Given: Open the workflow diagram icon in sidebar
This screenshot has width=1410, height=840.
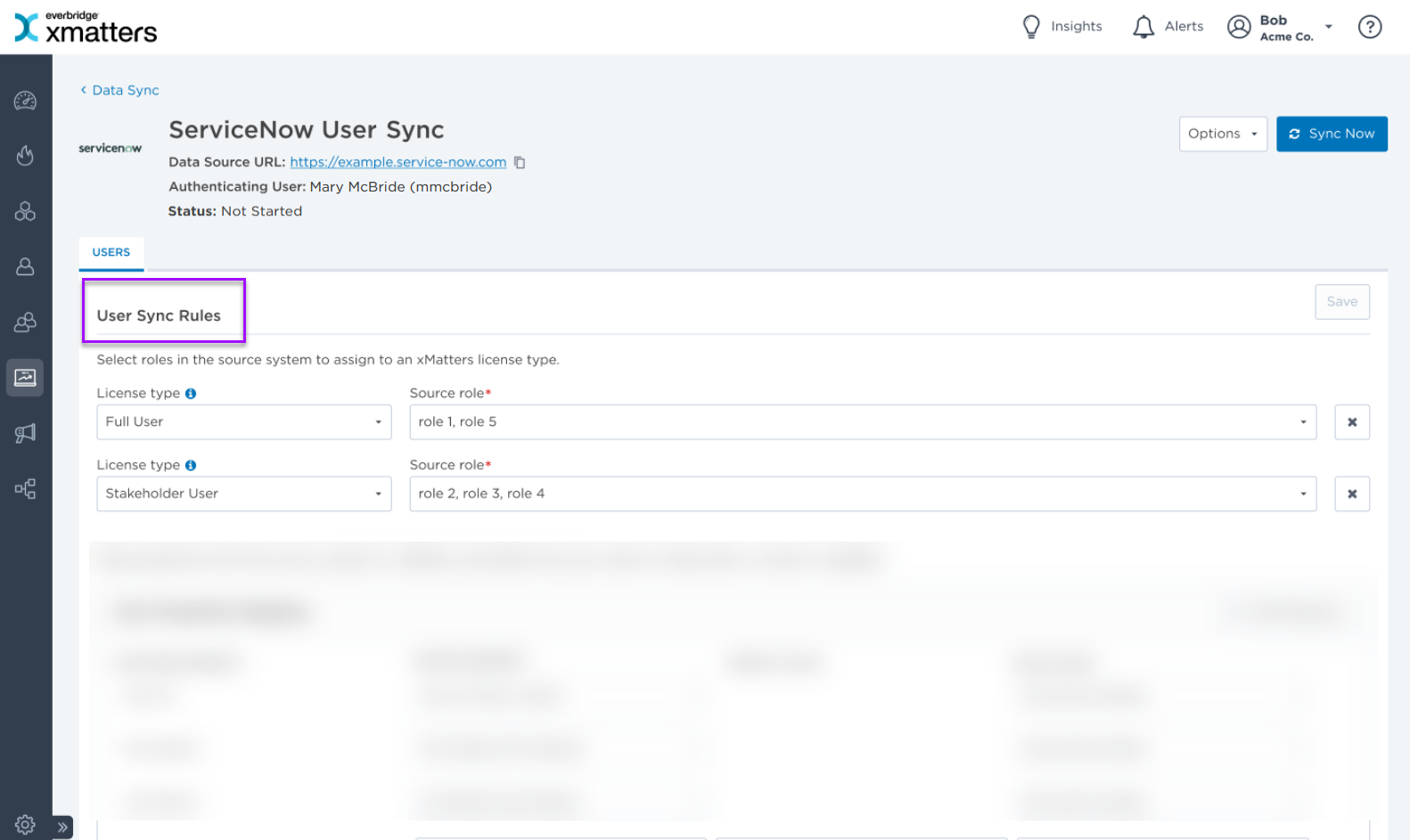Looking at the screenshot, I should click(25, 488).
